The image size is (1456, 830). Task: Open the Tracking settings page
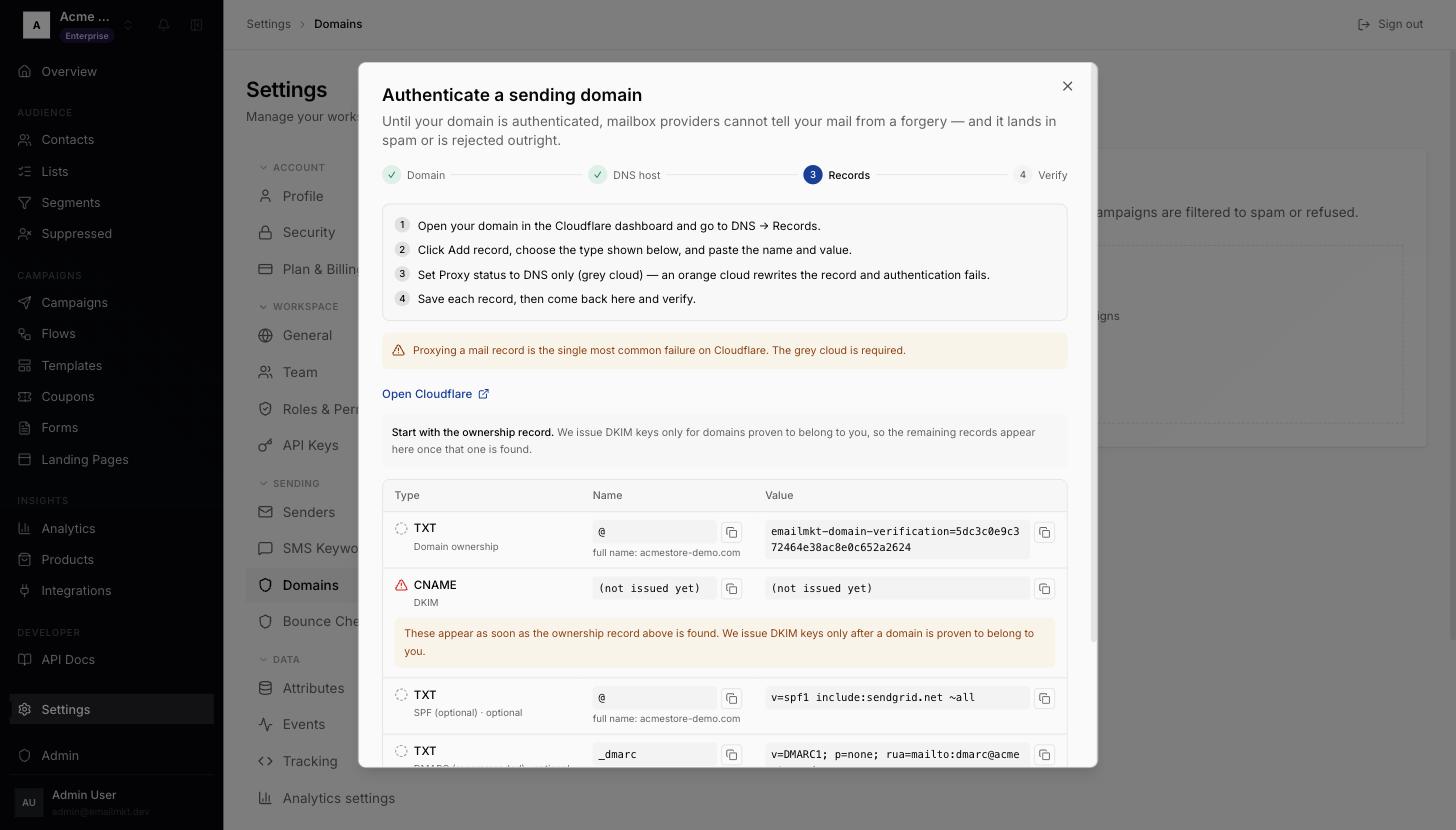[x=303, y=761]
